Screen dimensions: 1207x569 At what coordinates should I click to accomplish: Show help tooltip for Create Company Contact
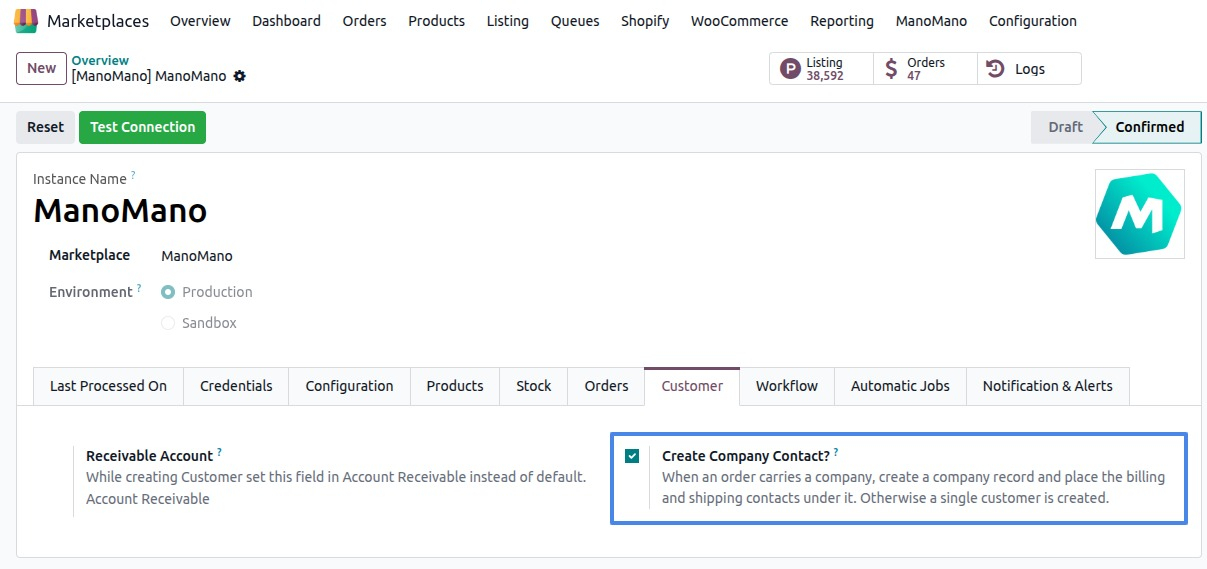click(836, 452)
